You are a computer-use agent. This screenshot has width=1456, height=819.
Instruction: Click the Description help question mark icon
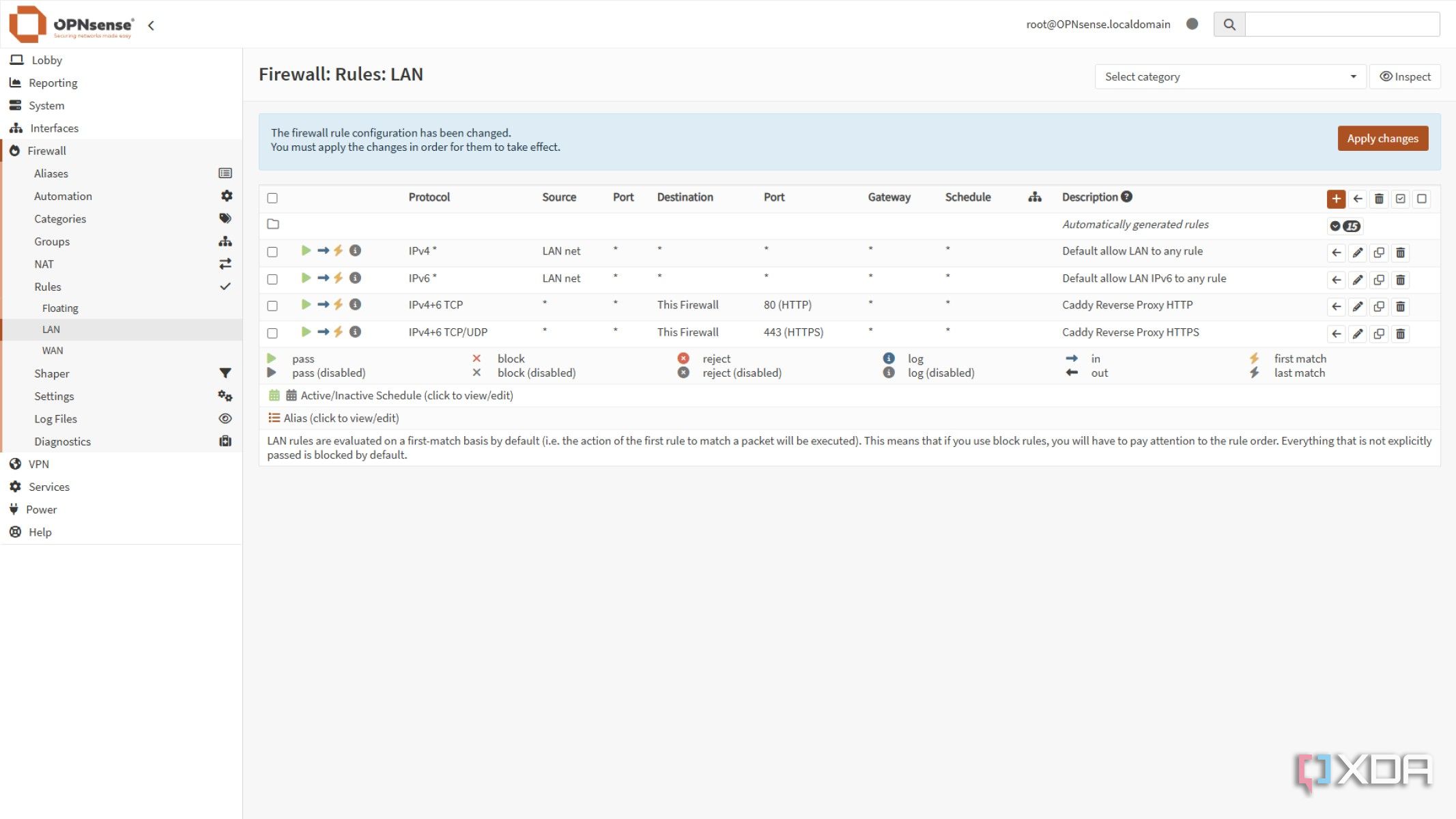(1127, 197)
